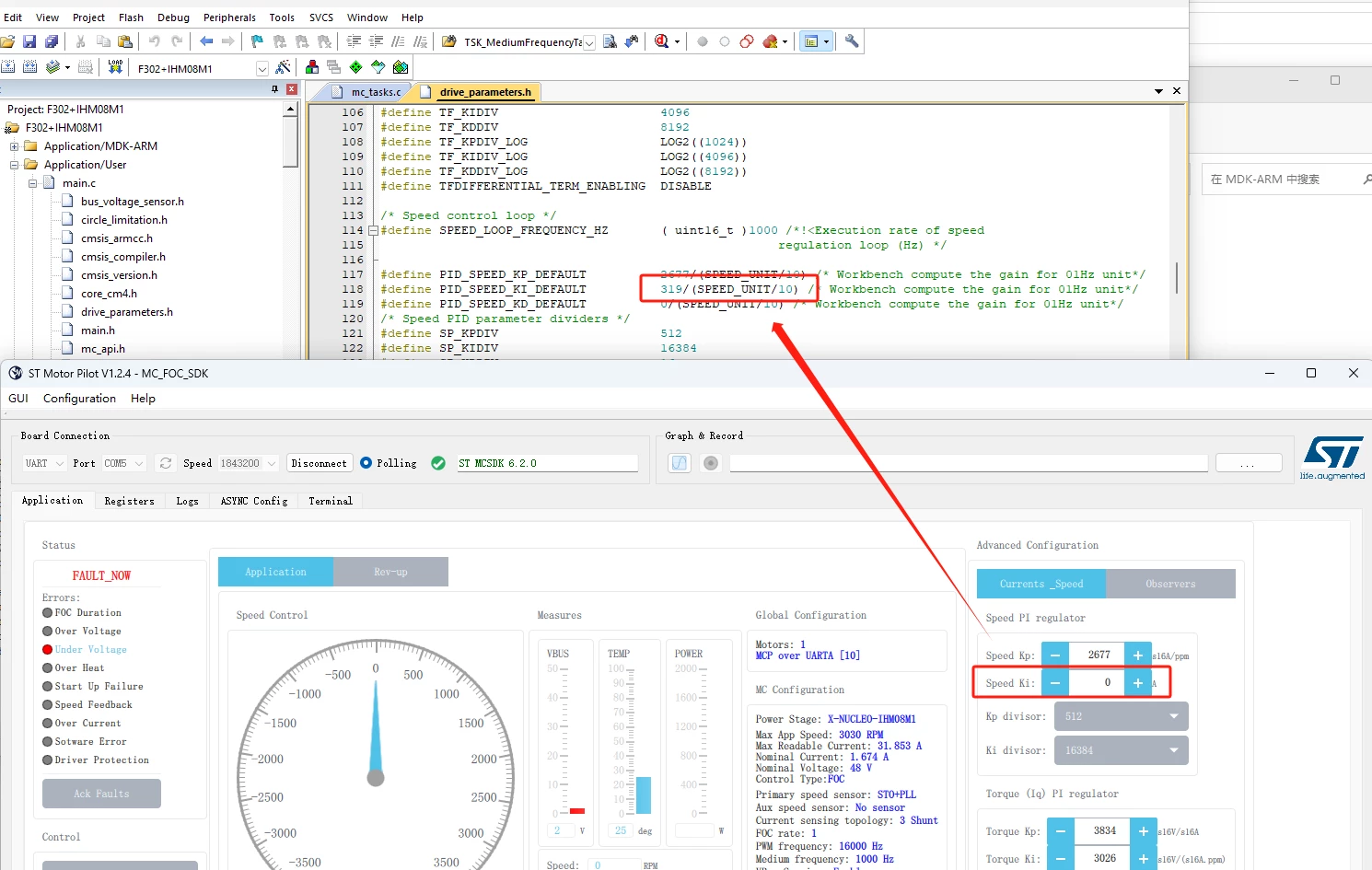Screen dimensions: 1372x870
Task: Click the Record circle button
Action: (x=711, y=463)
